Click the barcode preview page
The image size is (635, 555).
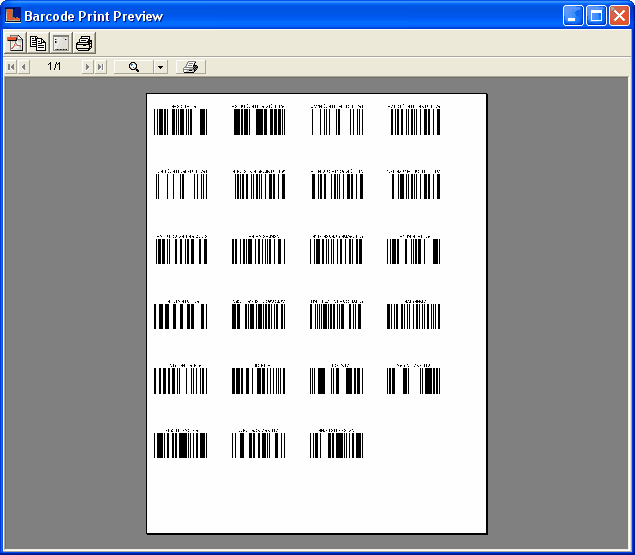316,313
